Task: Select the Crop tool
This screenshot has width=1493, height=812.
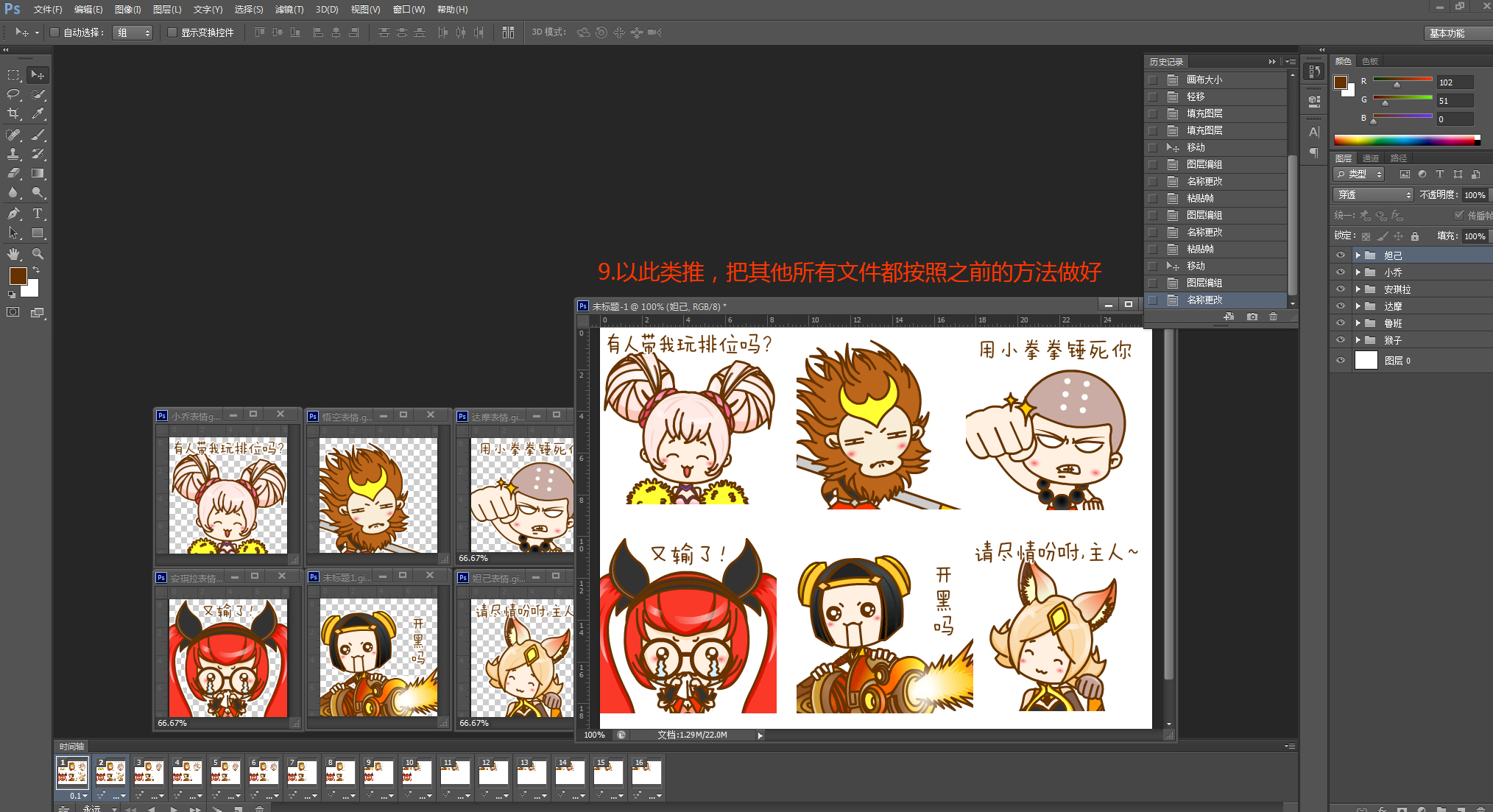Action: pos(13,114)
